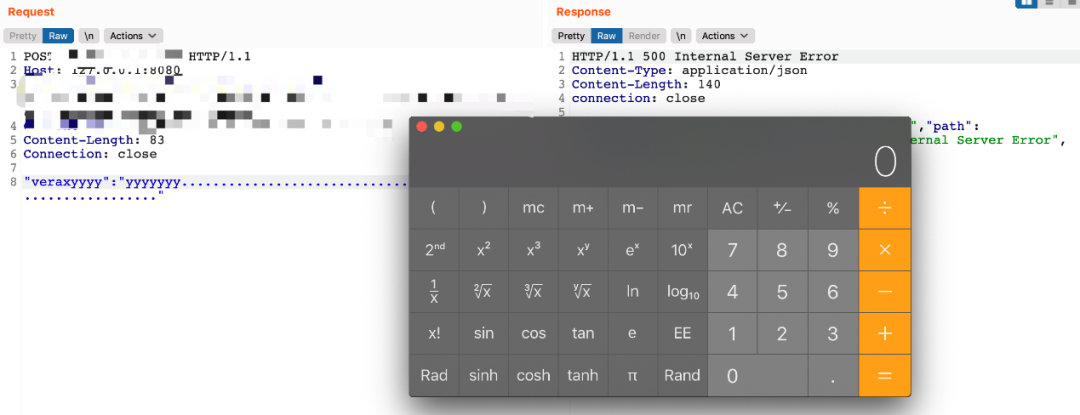Click the Content-Length: 83 header line
1080x415 pixels.
tap(94, 140)
